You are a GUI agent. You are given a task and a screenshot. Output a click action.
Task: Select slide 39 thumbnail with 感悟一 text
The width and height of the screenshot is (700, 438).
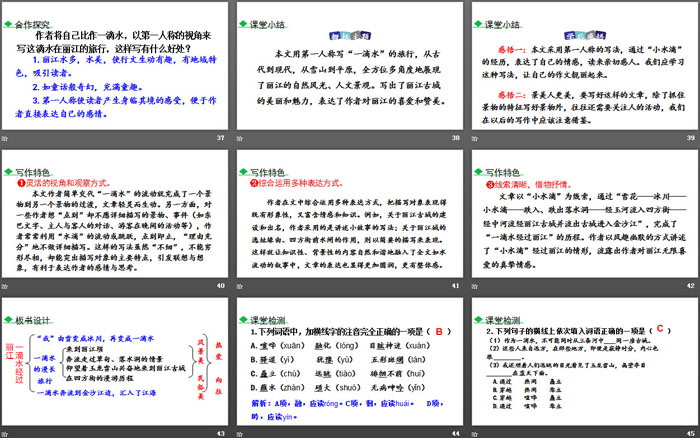(x=585, y=66)
